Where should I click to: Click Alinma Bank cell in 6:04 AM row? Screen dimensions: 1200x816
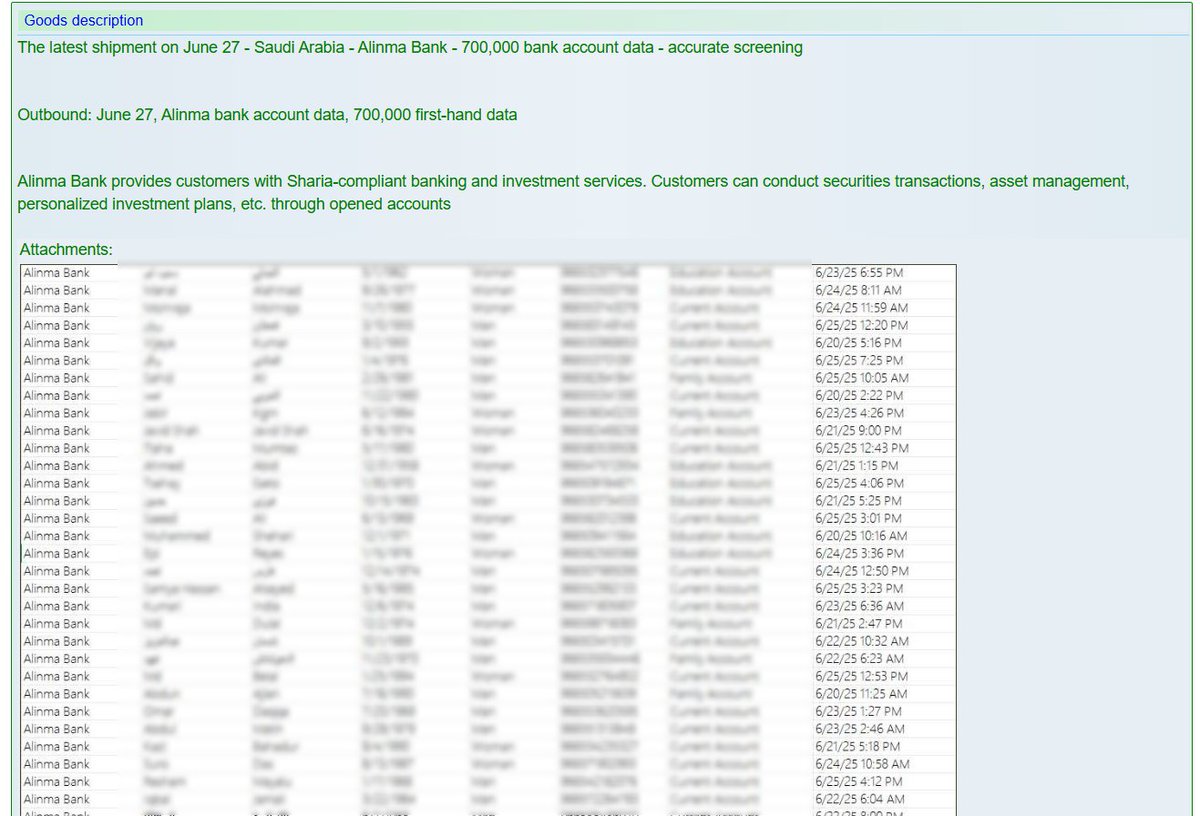(56, 799)
